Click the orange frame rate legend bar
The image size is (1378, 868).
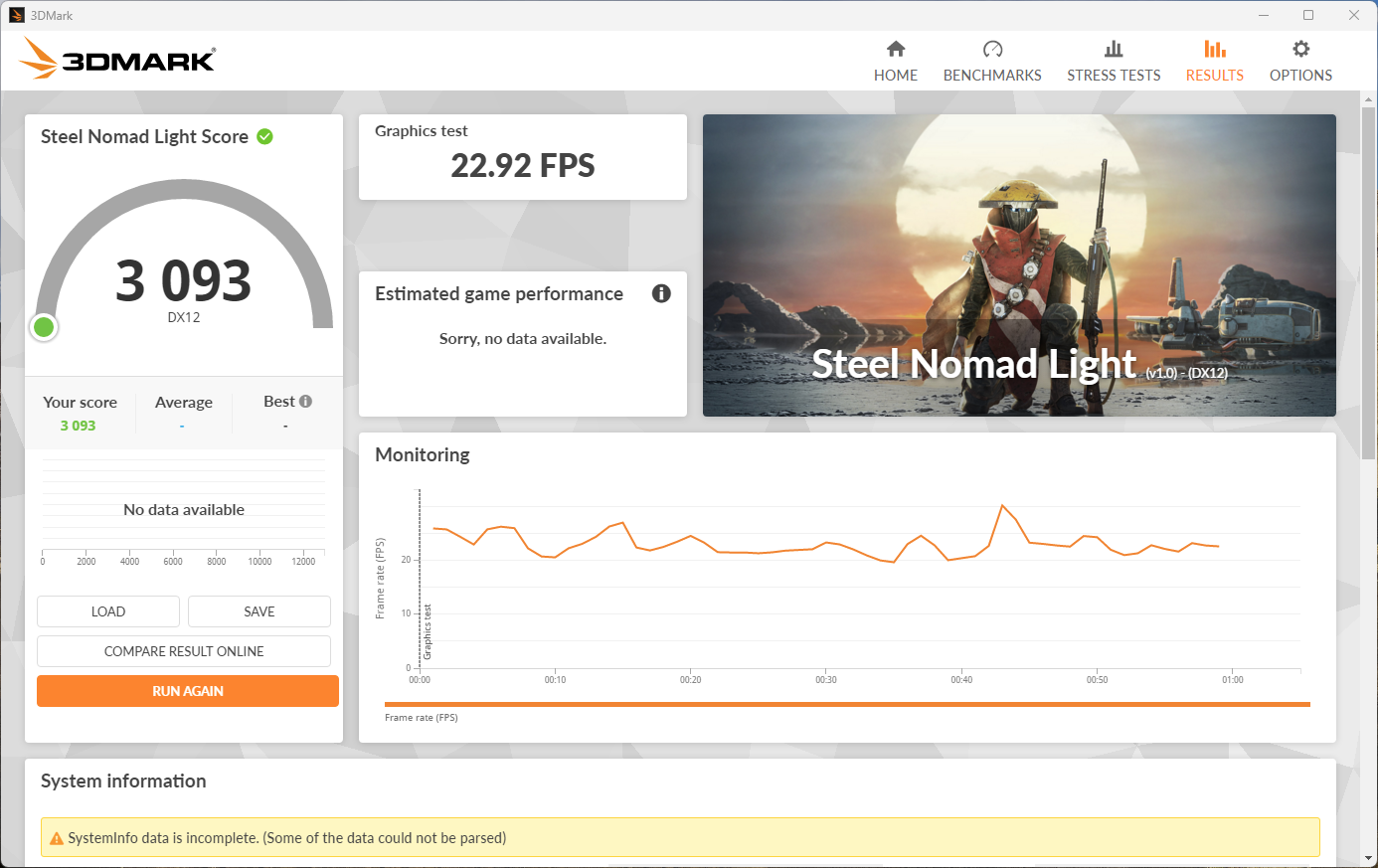click(x=847, y=704)
